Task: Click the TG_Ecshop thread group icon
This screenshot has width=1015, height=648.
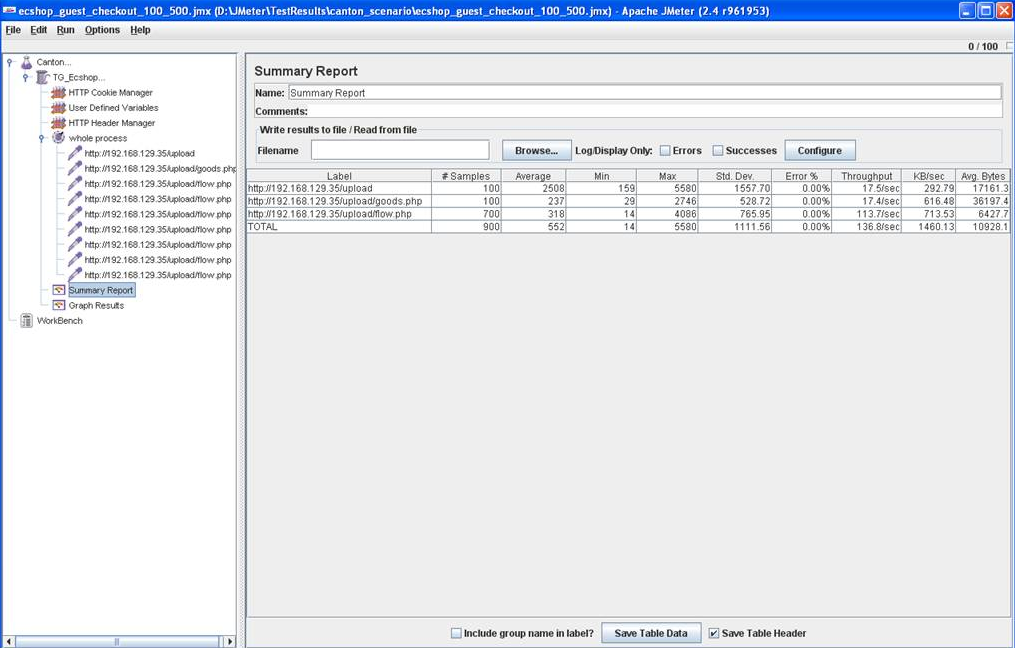Action: 43,77
